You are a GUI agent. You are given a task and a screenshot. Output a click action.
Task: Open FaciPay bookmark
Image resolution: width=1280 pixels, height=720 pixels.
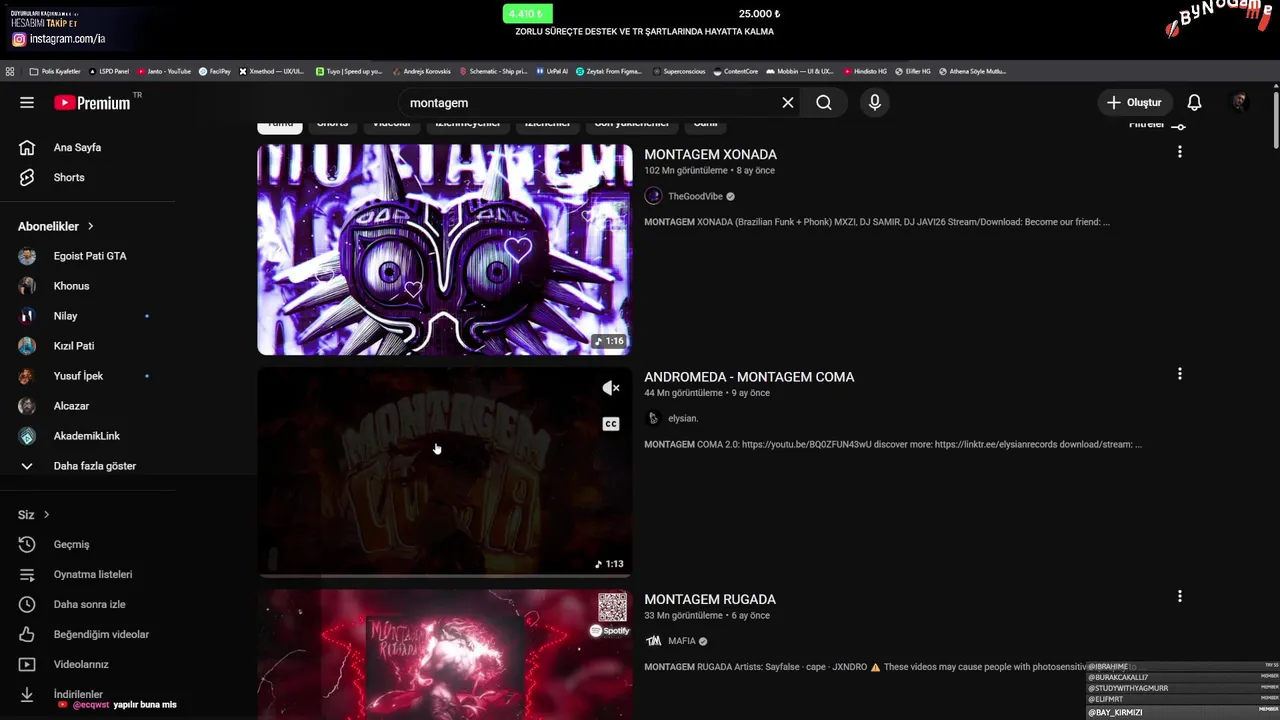point(215,71)
